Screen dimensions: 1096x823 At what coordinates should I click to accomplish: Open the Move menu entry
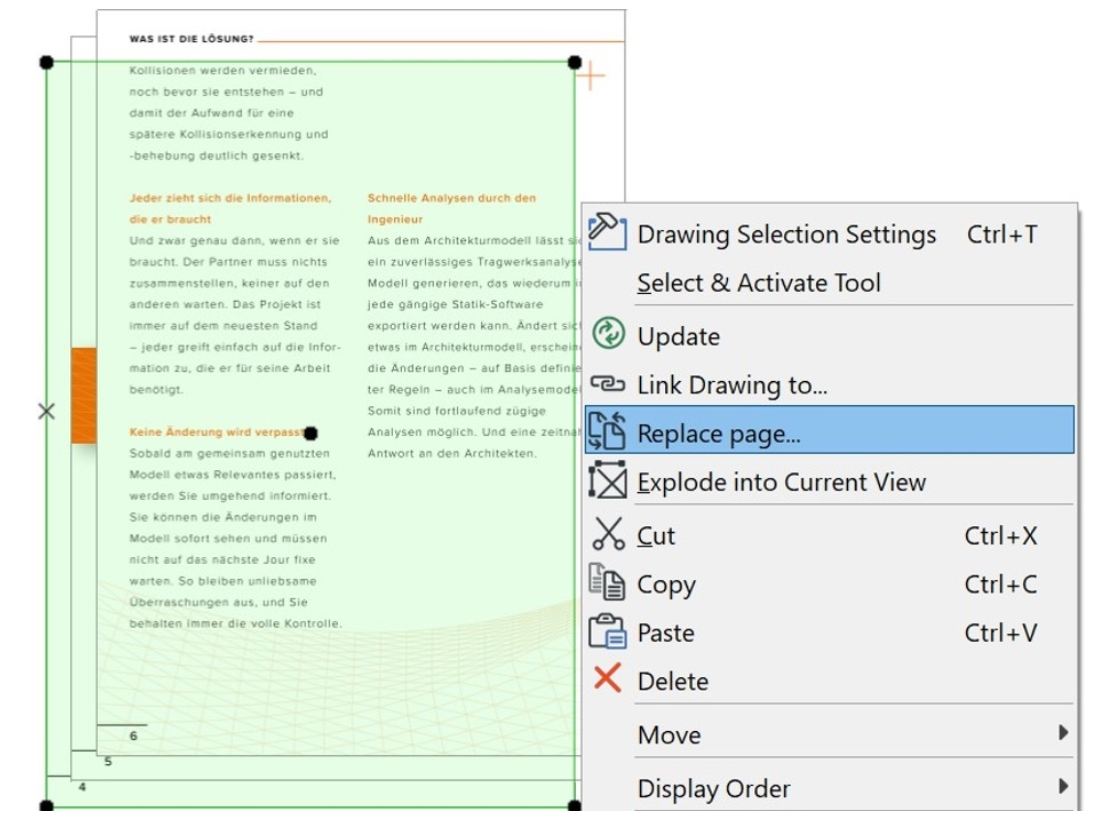[x=829, y=734]
